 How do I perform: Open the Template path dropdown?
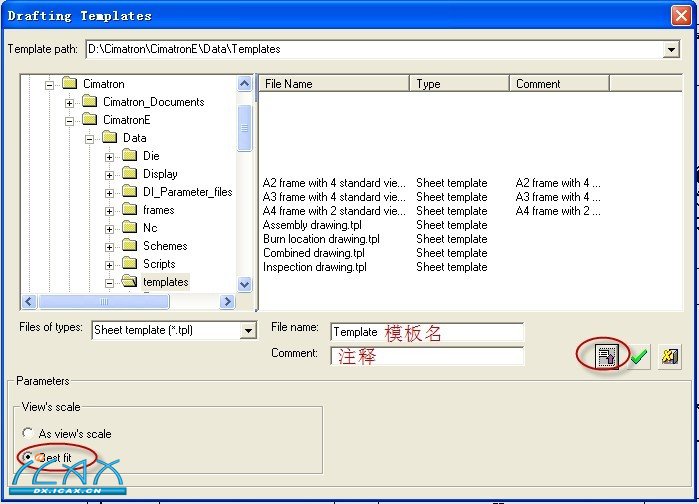tap(671, 49)
